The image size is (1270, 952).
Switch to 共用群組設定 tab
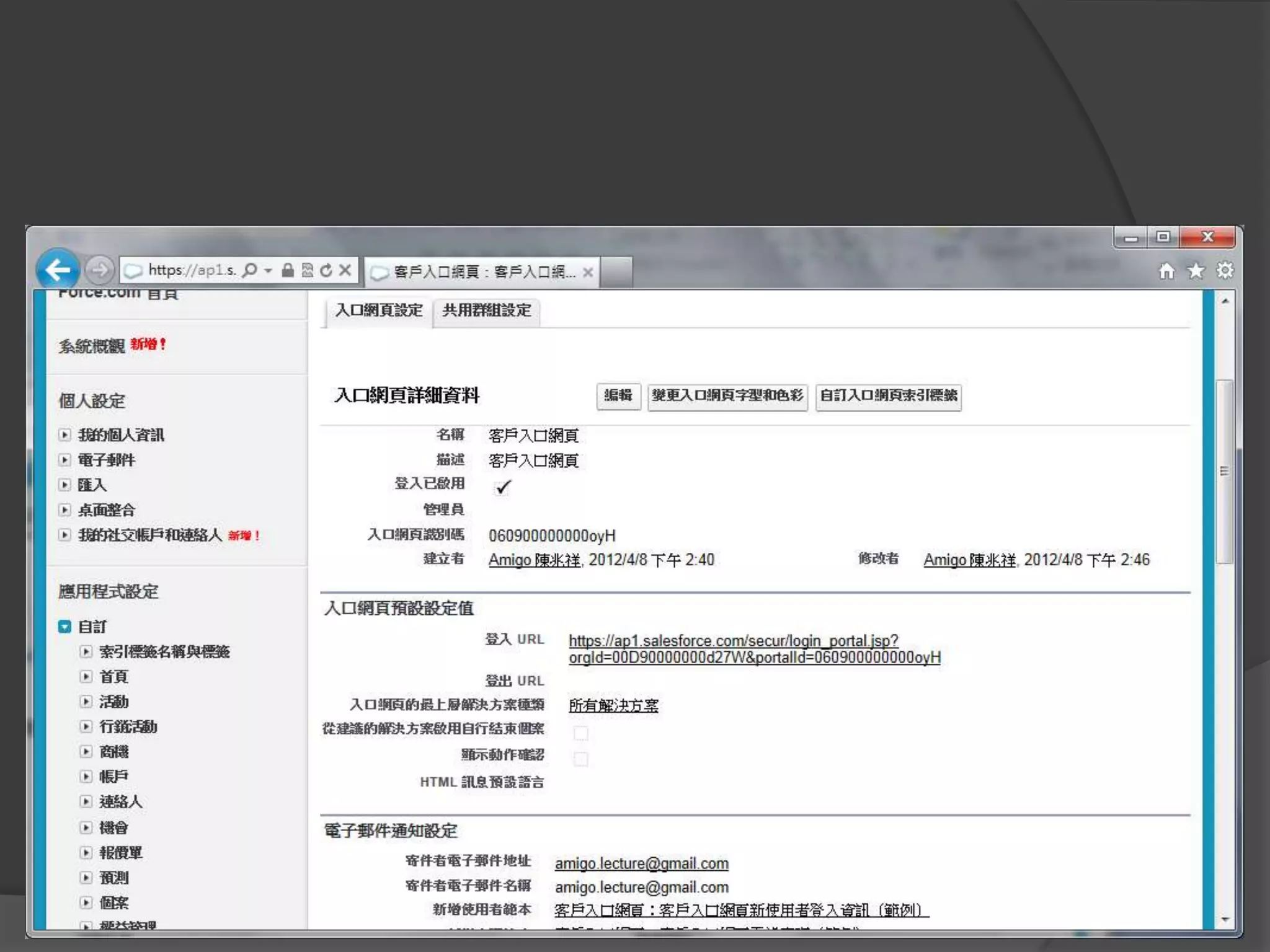coord(487,311)
